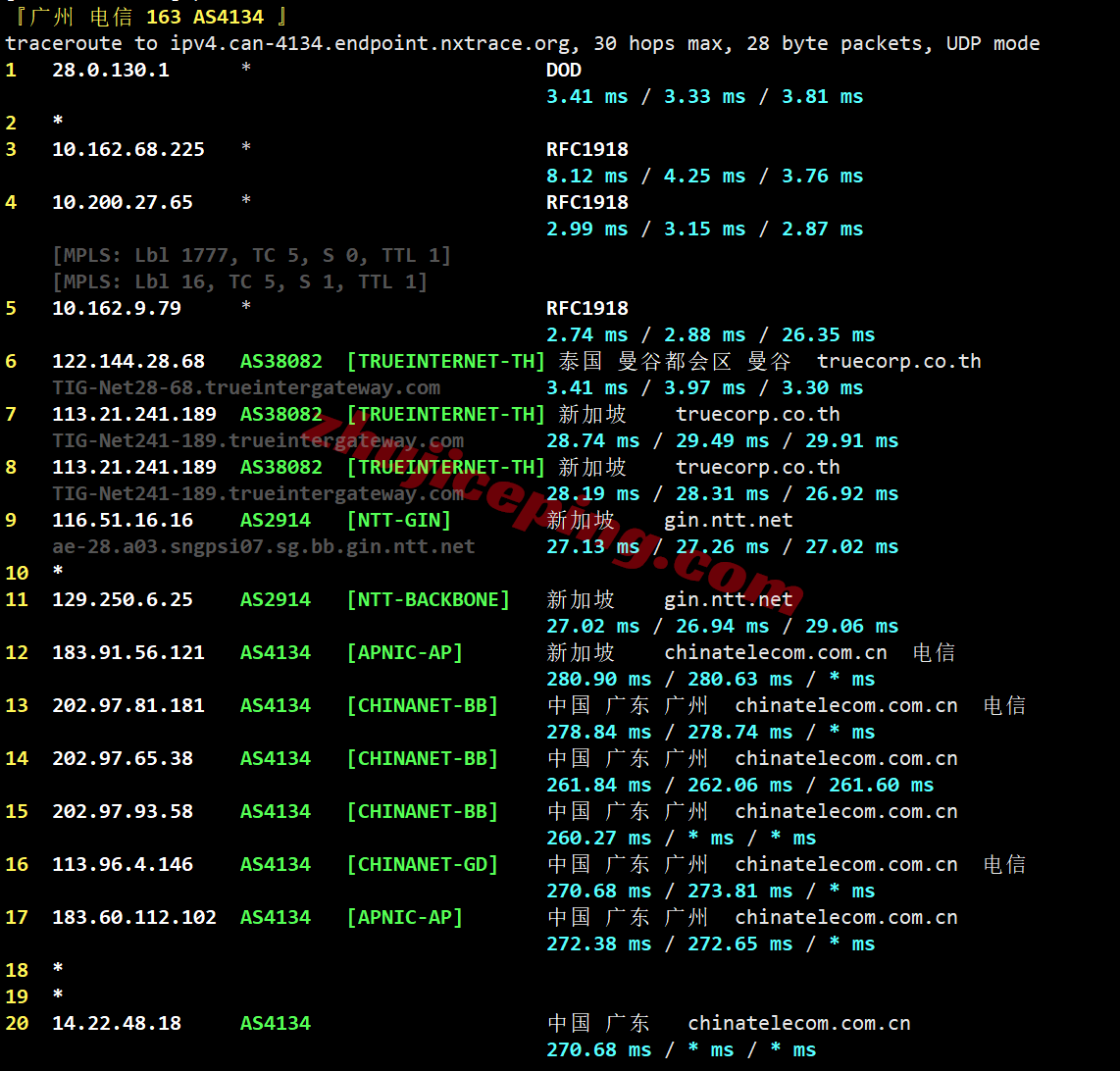
Task: Click IP address 183.91.56.121
Action: coord(128,652)
